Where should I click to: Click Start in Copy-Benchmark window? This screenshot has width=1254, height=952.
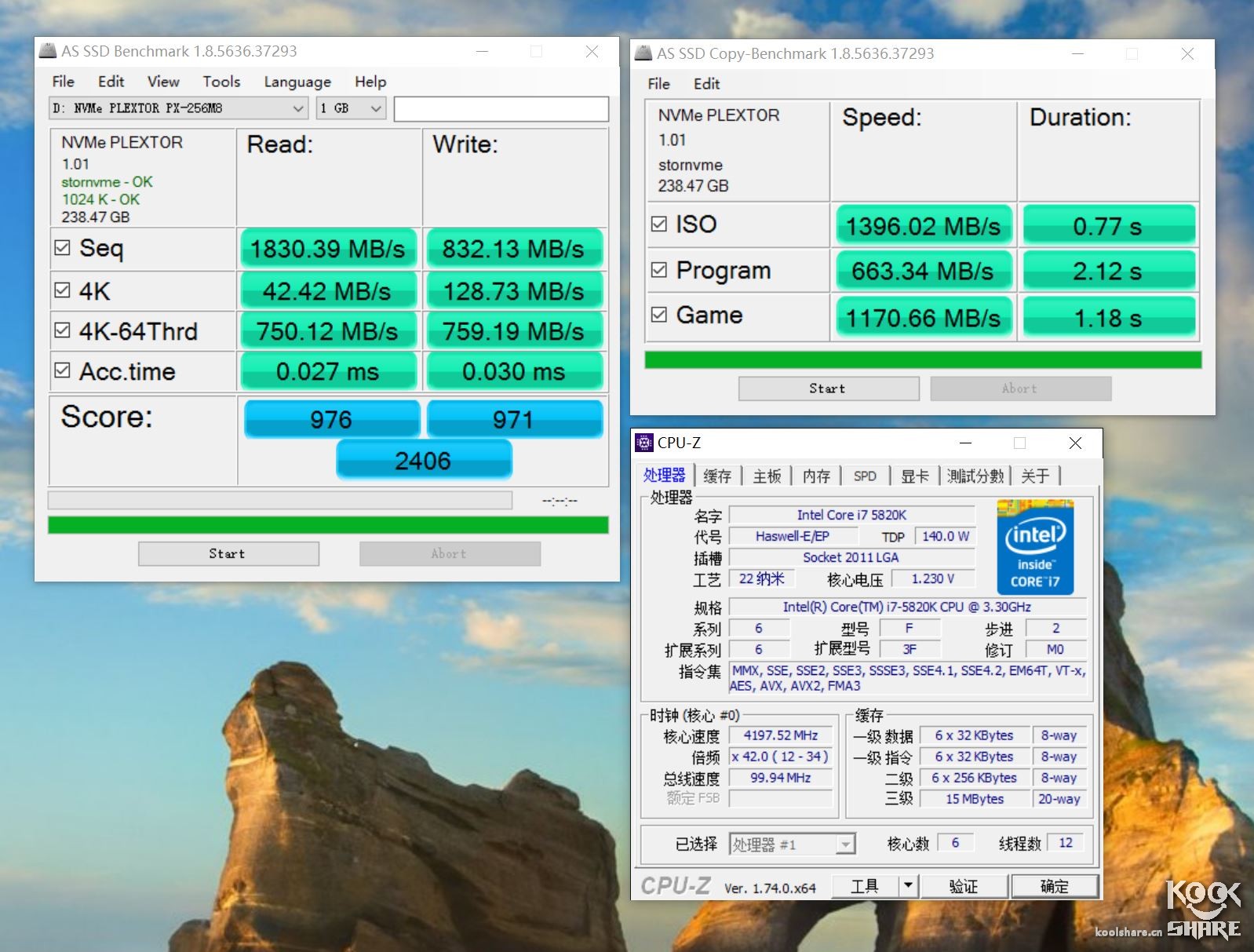829,388
